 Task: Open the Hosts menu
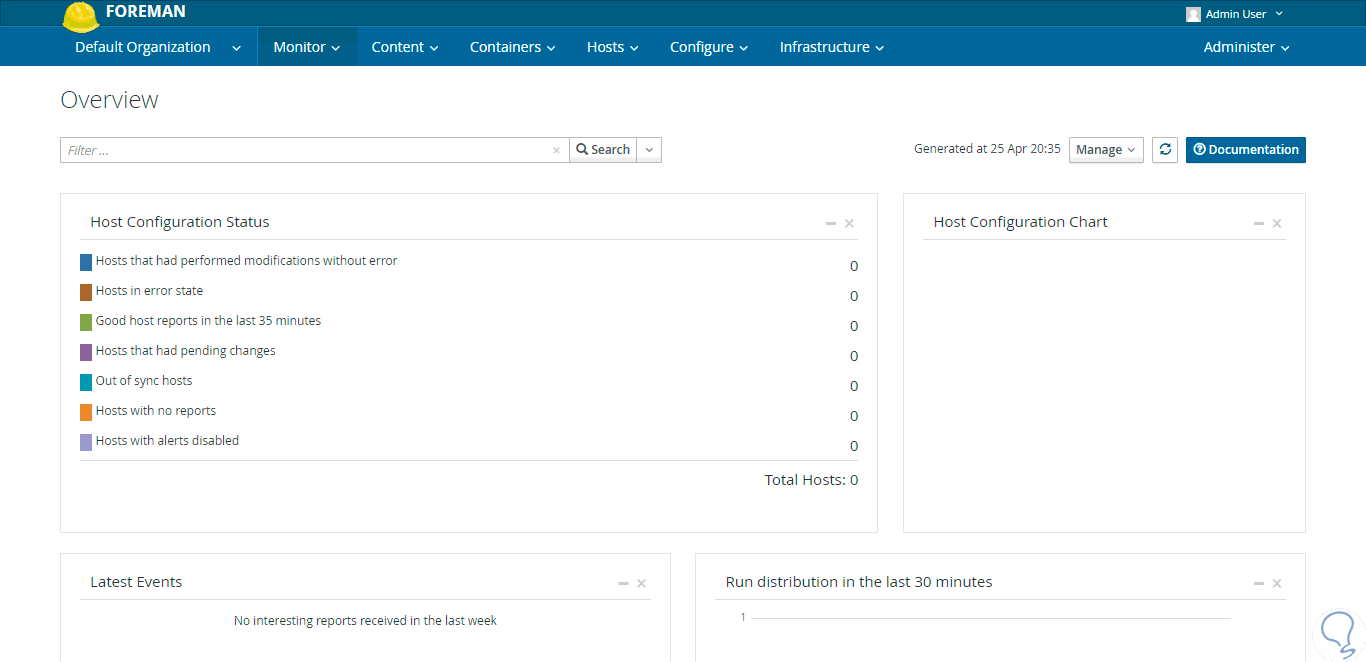[612, 47]
